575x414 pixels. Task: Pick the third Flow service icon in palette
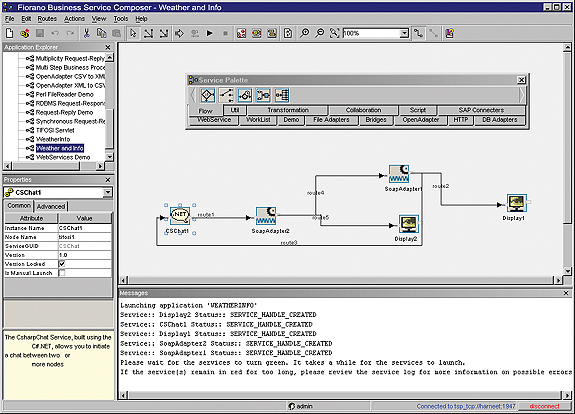pyautogui.click(x=245, y=95)
